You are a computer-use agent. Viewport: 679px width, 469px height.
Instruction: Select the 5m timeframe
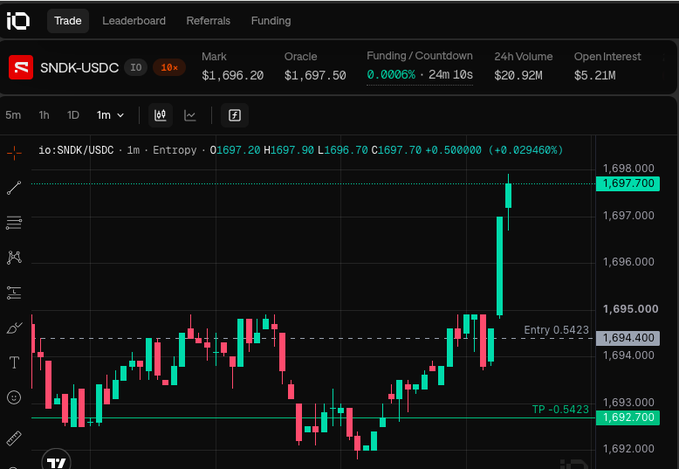point(13,115)
